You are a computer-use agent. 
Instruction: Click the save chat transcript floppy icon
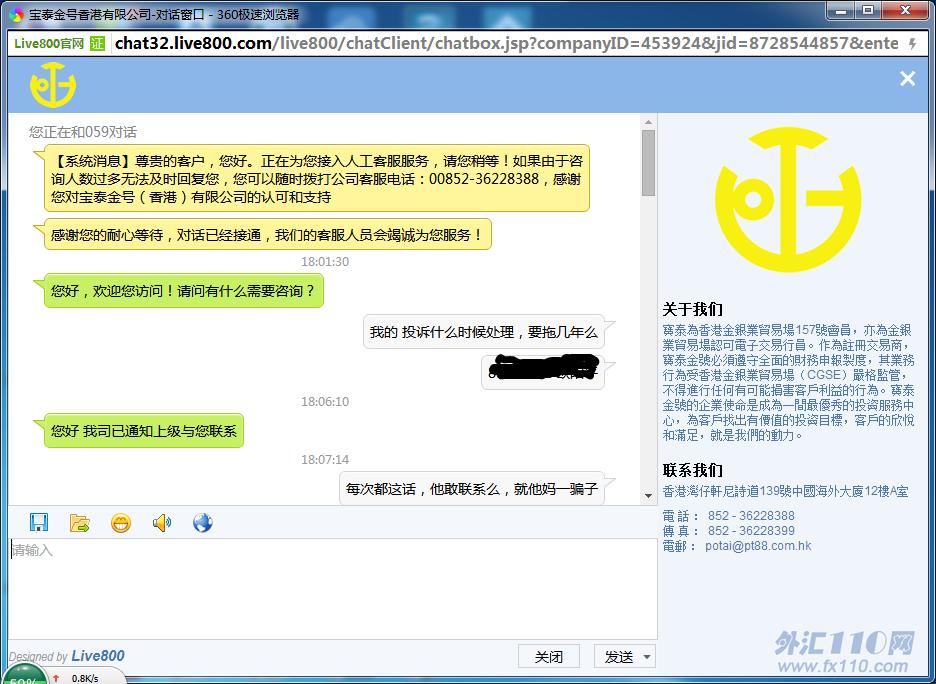[x=39, y=523]
